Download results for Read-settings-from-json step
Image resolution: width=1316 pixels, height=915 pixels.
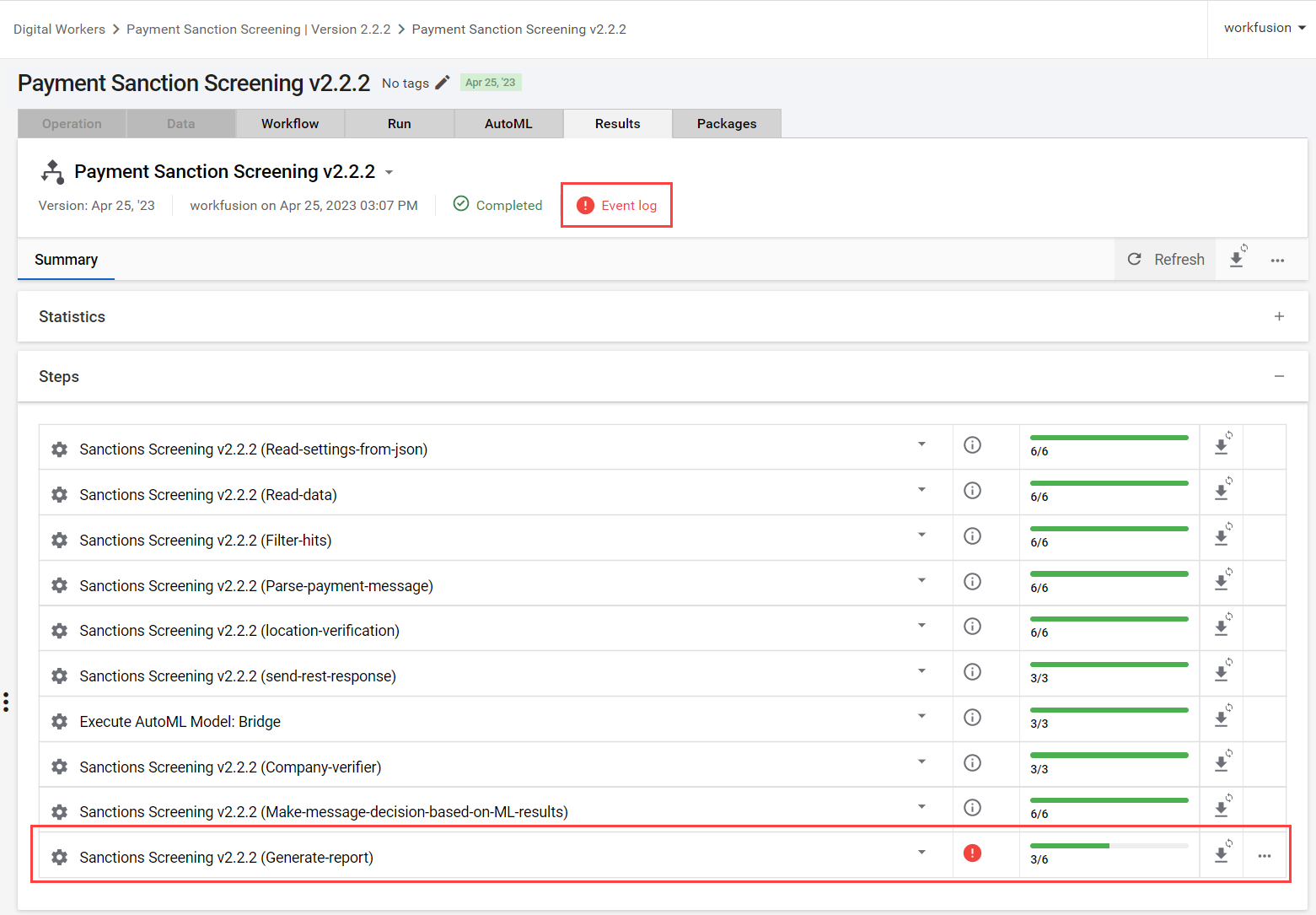coord(1222,444)
